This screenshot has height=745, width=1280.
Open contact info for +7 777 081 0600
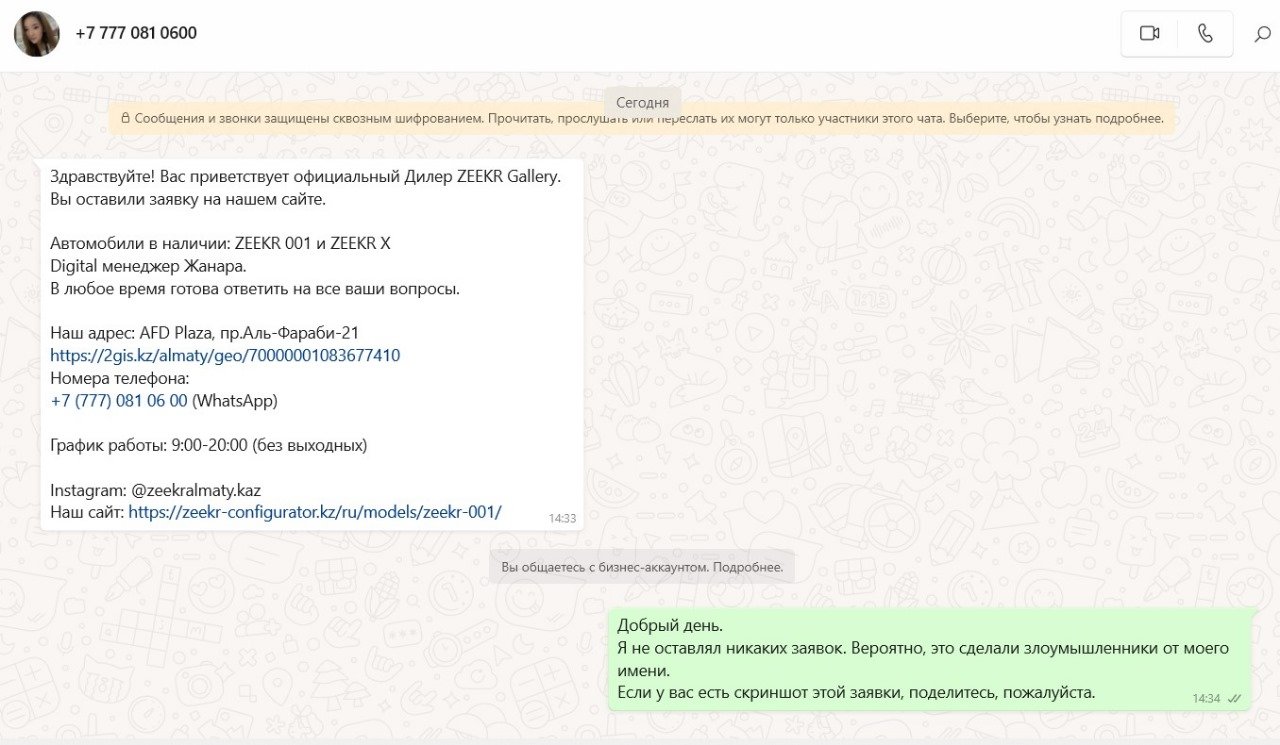(x=136, y=33)
